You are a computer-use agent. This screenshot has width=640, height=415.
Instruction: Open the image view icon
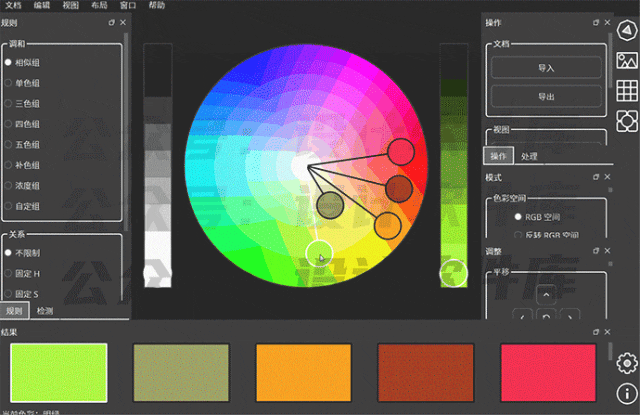coord(627,60)
